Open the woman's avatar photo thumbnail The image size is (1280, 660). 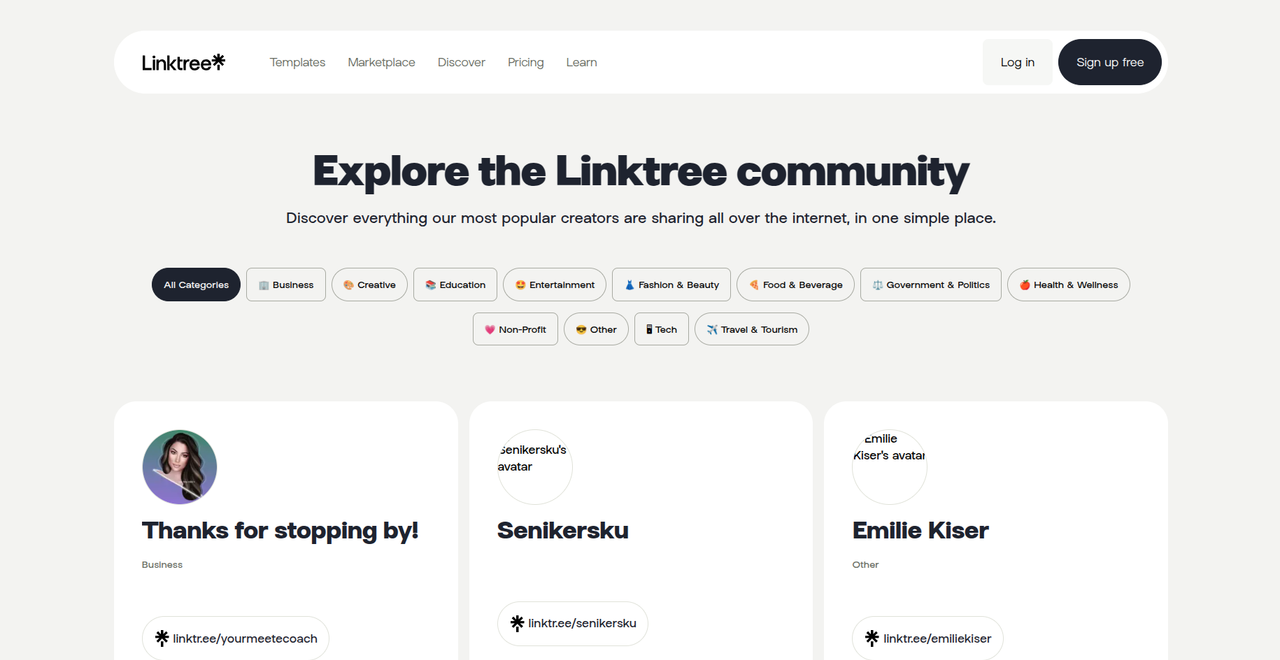[180, 467]
